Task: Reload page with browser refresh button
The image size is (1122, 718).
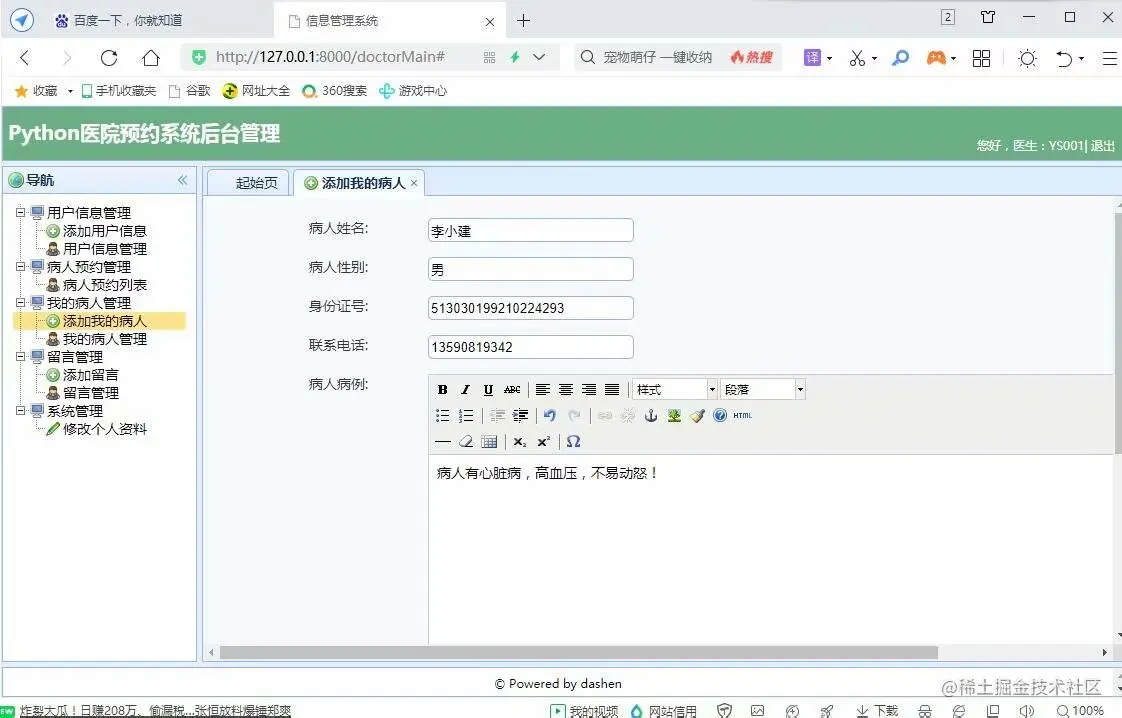Action: pyautogui.click(x=109, y=57)
